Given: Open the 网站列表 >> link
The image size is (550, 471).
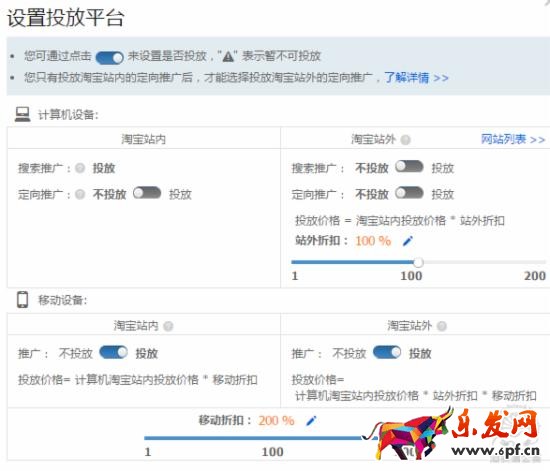Looking at the screenshot, I should pos(513,139).
